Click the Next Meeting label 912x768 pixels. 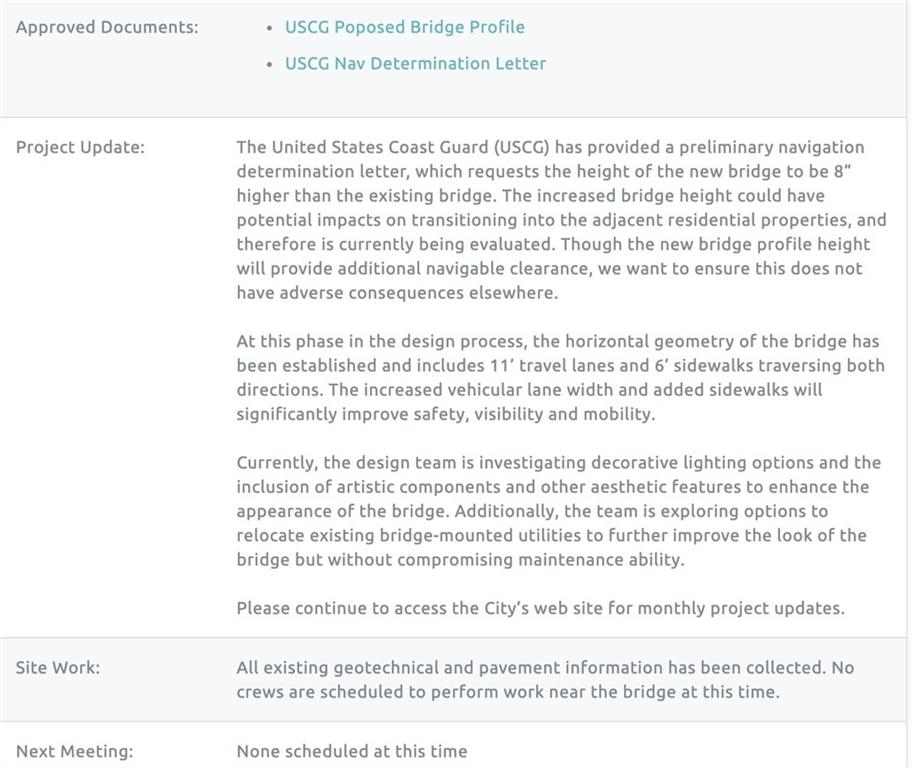click(74, 751)
